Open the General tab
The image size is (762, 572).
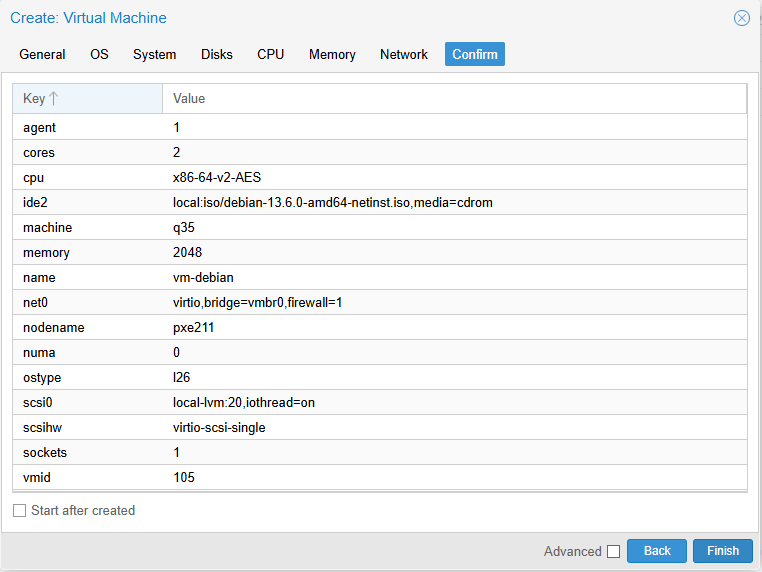pyautogui.click(x=42, y=54)
